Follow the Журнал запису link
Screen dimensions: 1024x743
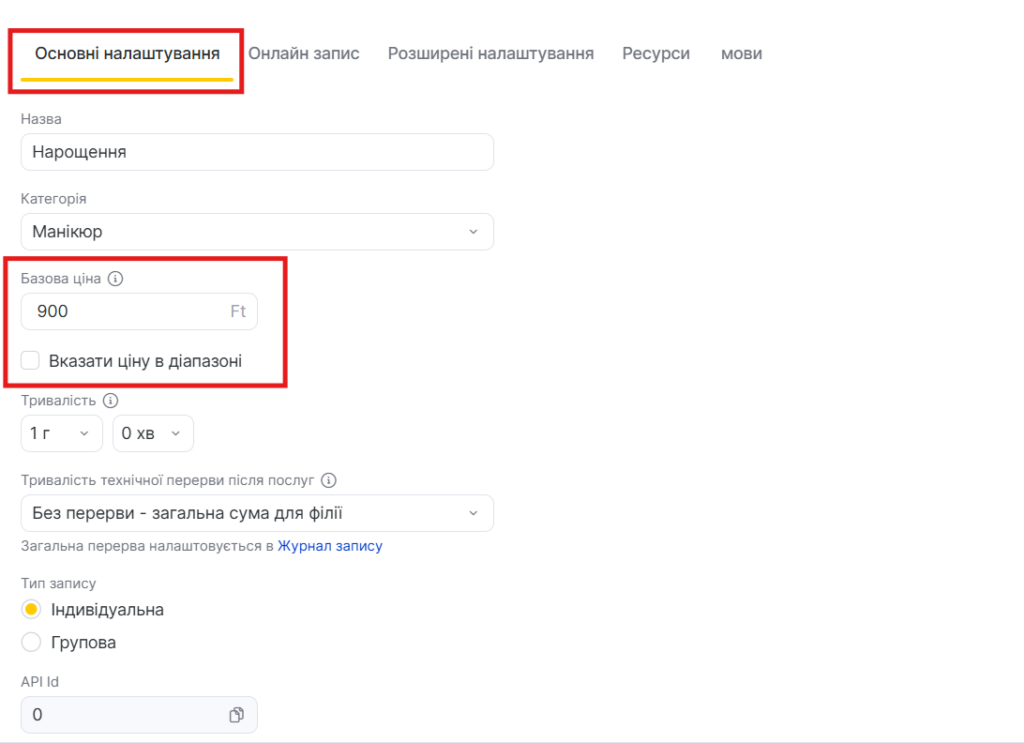click(x=330, y=546)
